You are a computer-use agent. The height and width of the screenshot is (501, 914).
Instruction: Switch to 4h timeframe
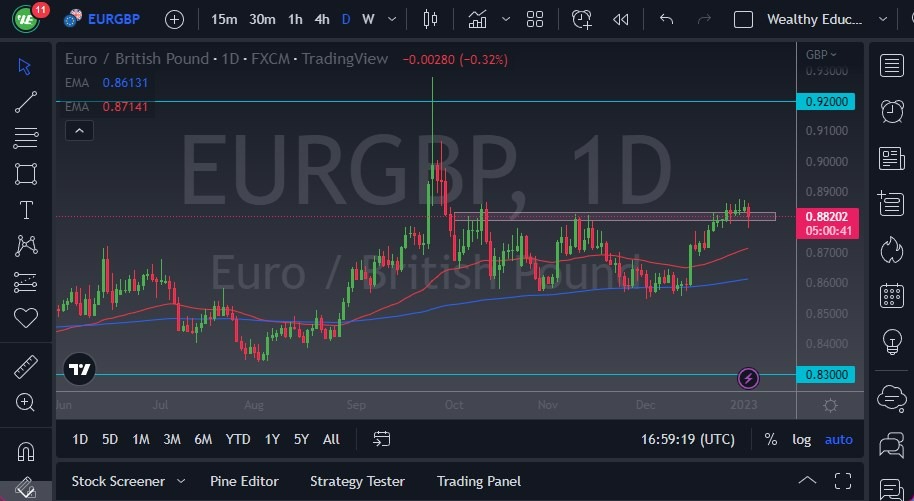click(x=322, y=19)
